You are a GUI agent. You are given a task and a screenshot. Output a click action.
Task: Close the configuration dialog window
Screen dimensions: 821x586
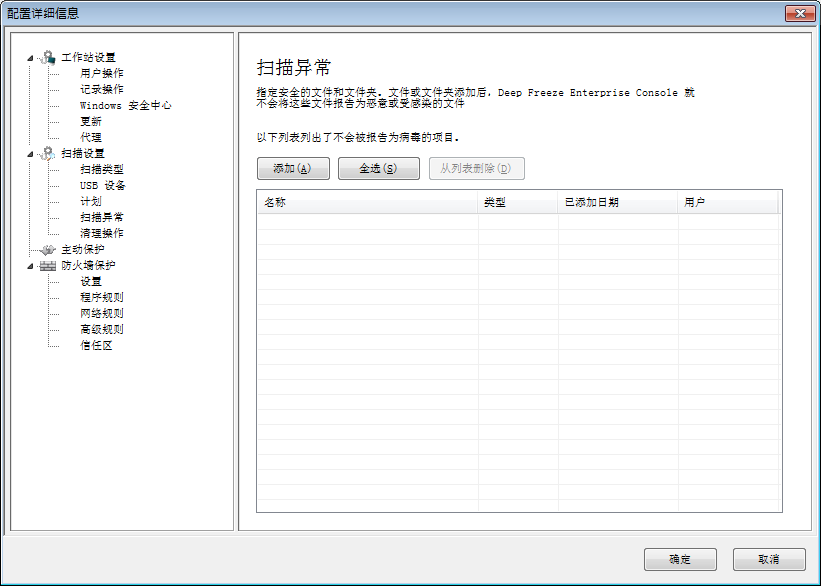(x=798, y=13)
